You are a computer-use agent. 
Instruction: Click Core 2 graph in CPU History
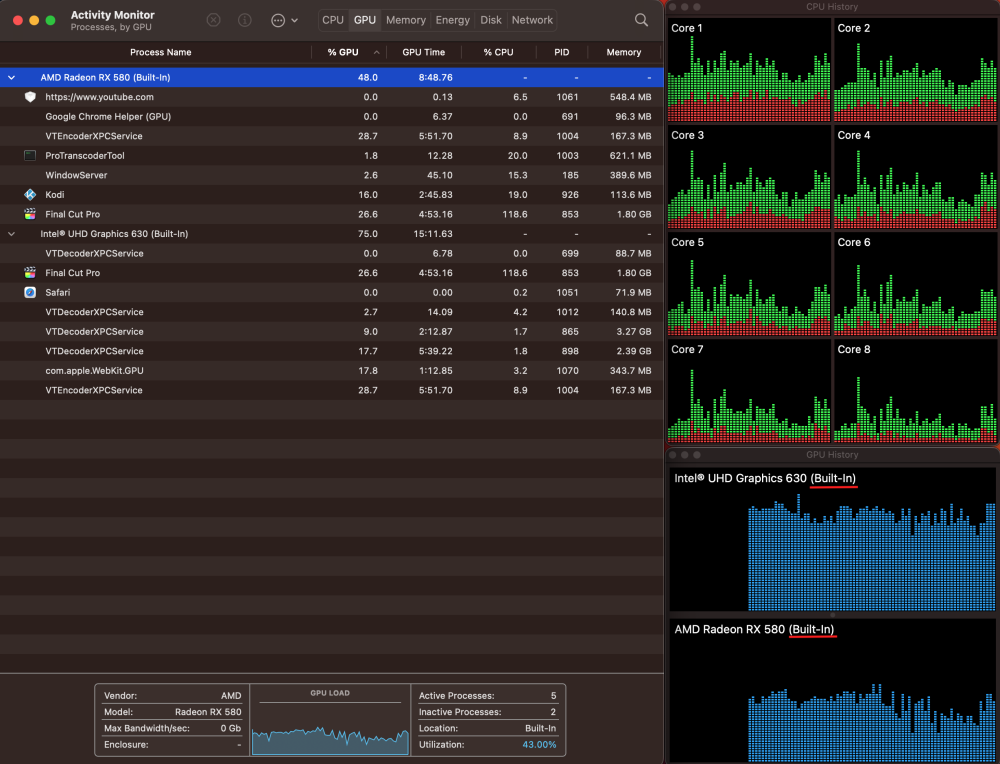[915, 70]
